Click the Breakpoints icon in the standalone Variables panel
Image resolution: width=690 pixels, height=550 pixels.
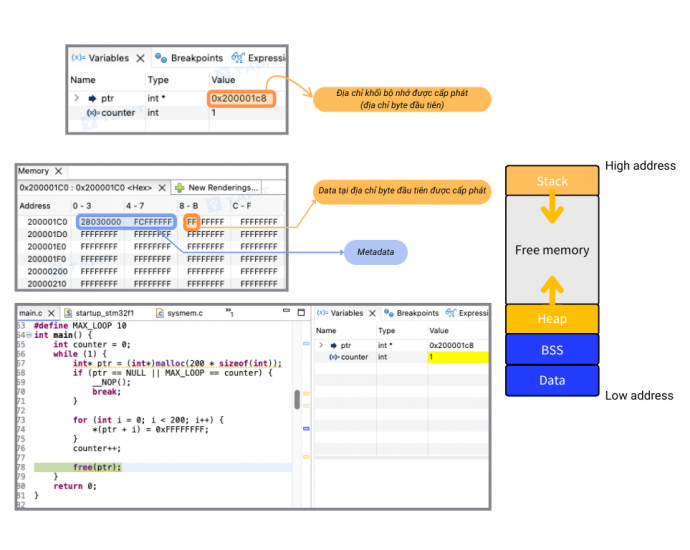[x=161, y=58]
